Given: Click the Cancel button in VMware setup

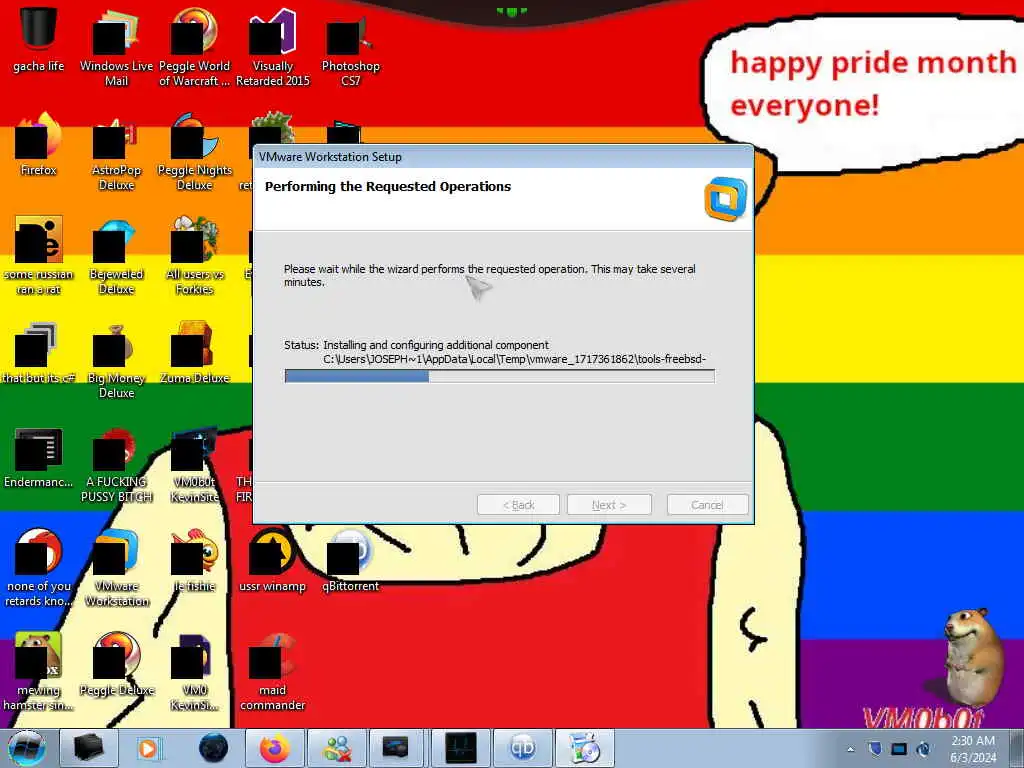Looking at the screenshot, I should [x=707, y=505].
